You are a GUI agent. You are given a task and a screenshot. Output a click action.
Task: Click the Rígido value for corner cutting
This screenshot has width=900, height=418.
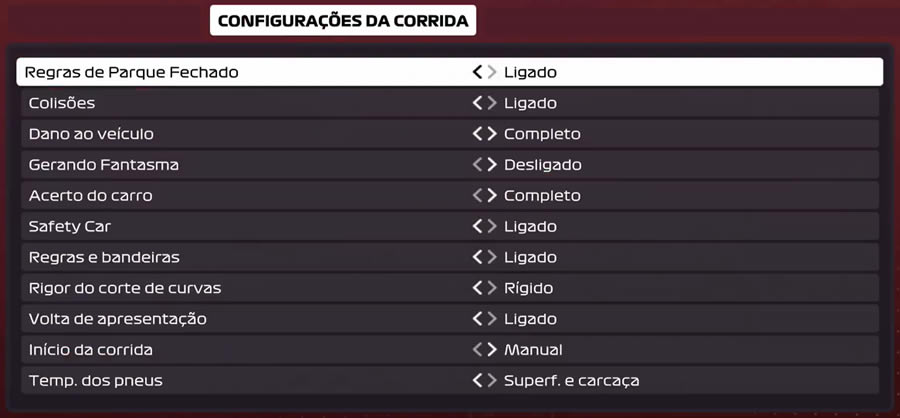[529, 288]
